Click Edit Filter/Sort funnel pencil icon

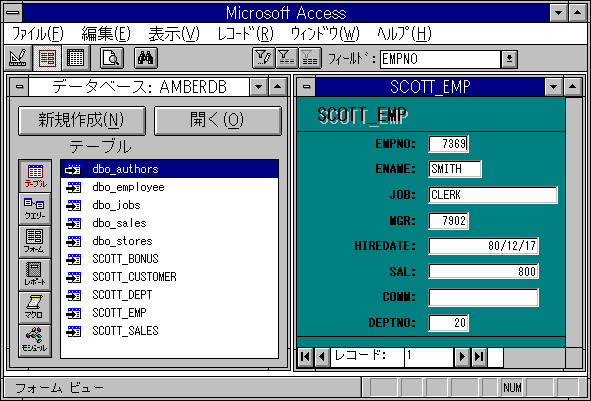263,58
